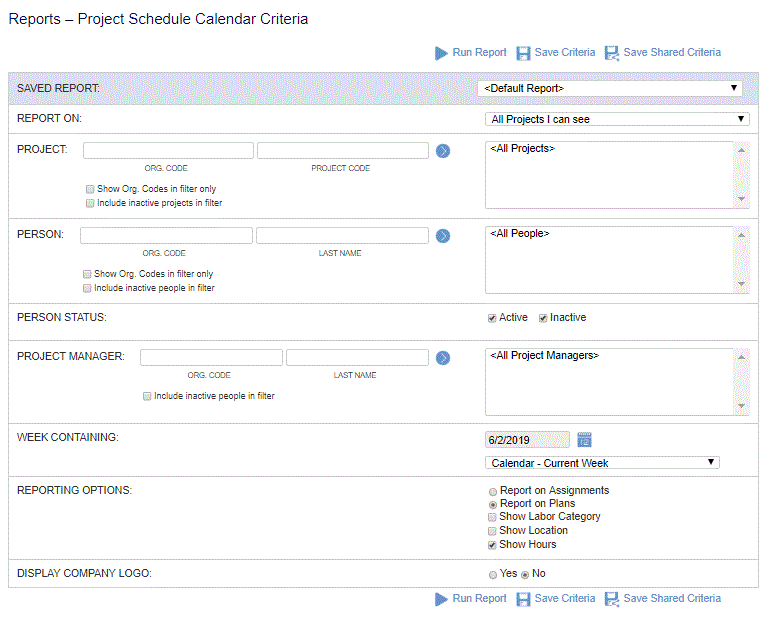Image resolution: width=772 pixels, height=623 pixels.
Task: Click the bottom Save Shared Criteria link
Action: 672,598
